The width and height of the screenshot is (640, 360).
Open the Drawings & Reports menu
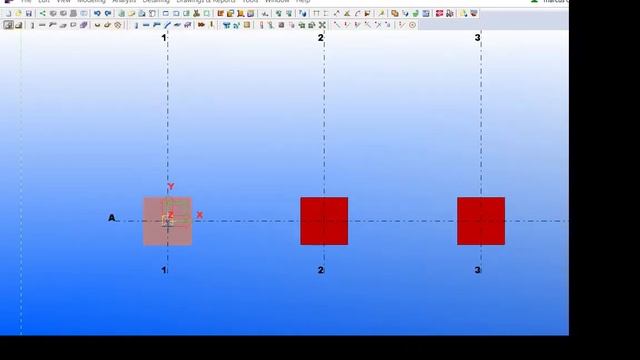[206, 2]
